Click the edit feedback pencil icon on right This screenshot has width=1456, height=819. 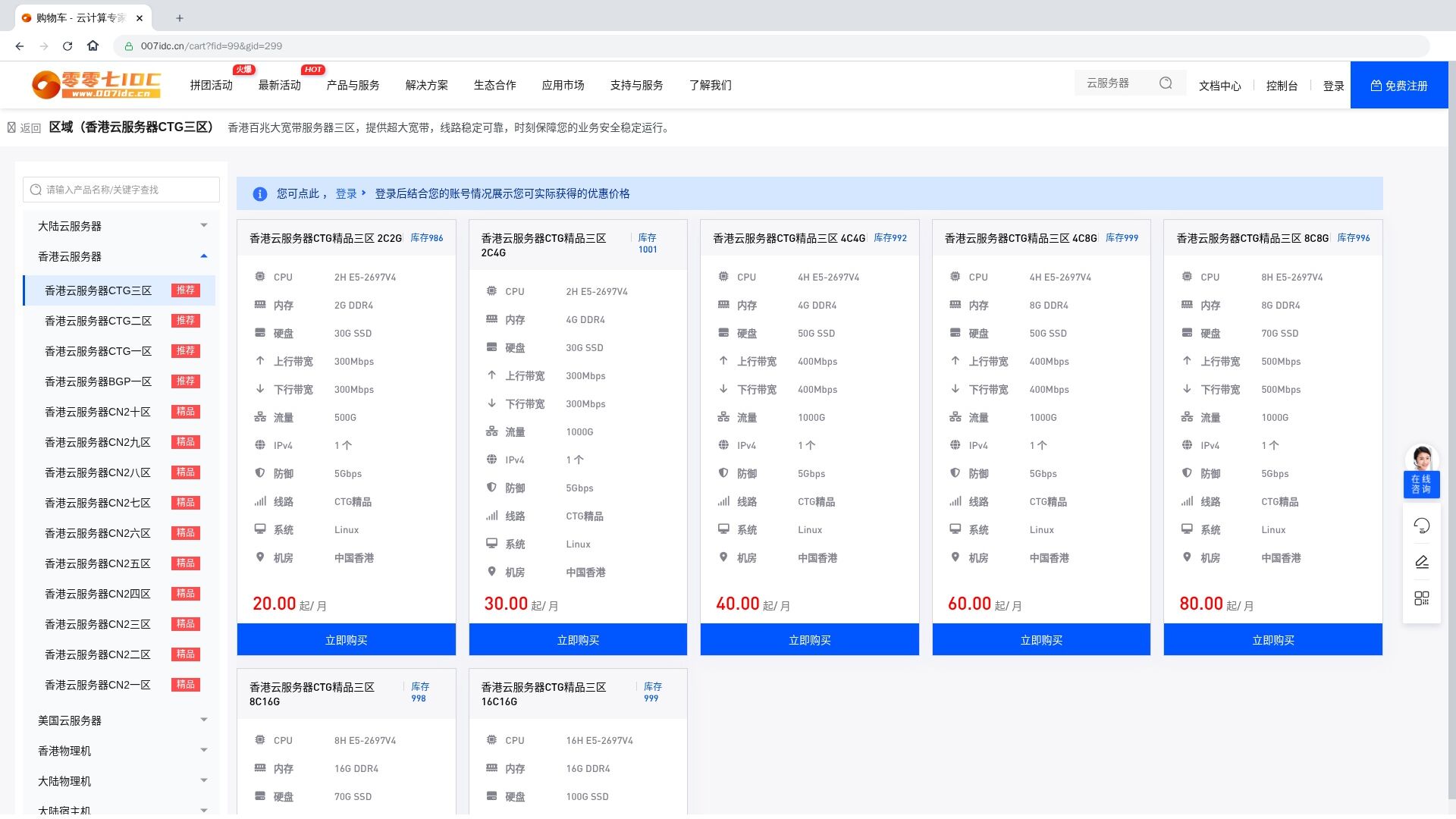(x=1422, y=562)
